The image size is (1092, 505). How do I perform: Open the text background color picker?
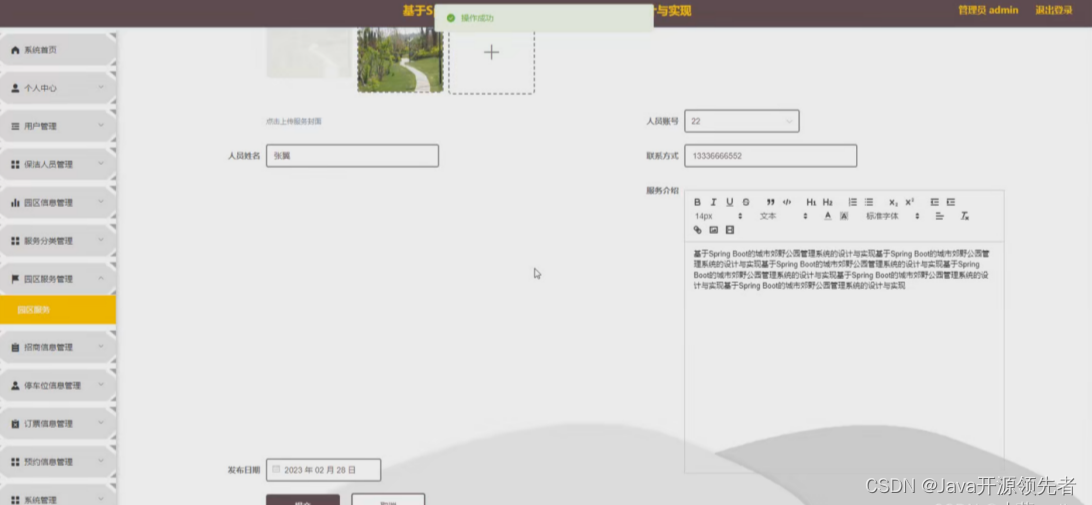pos(844,216)
